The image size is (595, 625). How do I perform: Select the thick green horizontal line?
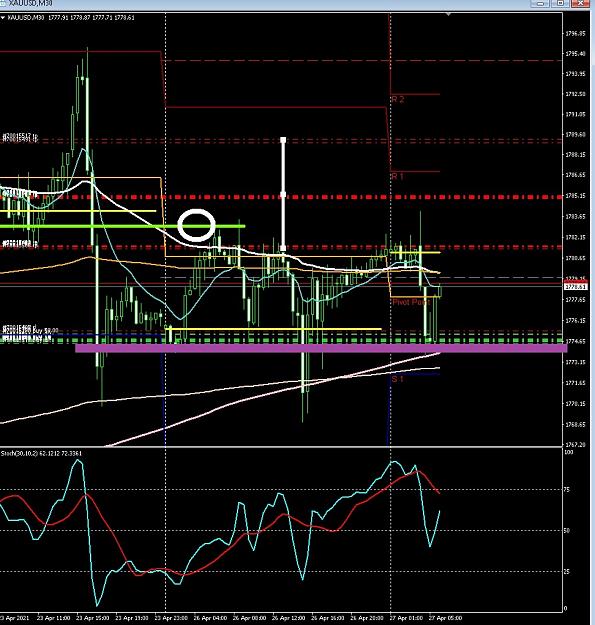coord(122,226)
